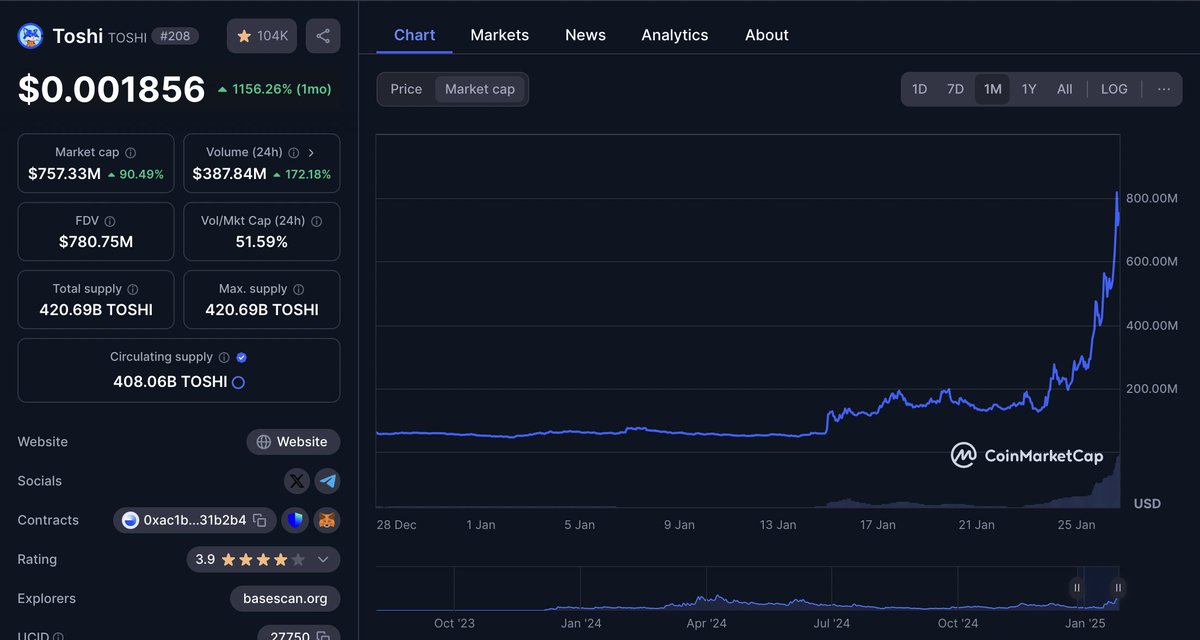
Task: Open the Telegram social link
Action: [327, 481]
